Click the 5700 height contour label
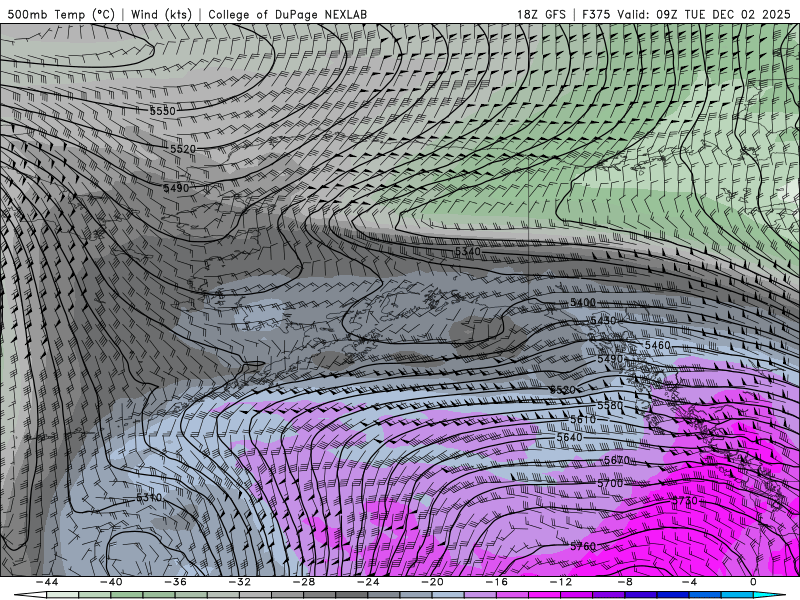Screen dimensions: 800x600 click(610, 483)
